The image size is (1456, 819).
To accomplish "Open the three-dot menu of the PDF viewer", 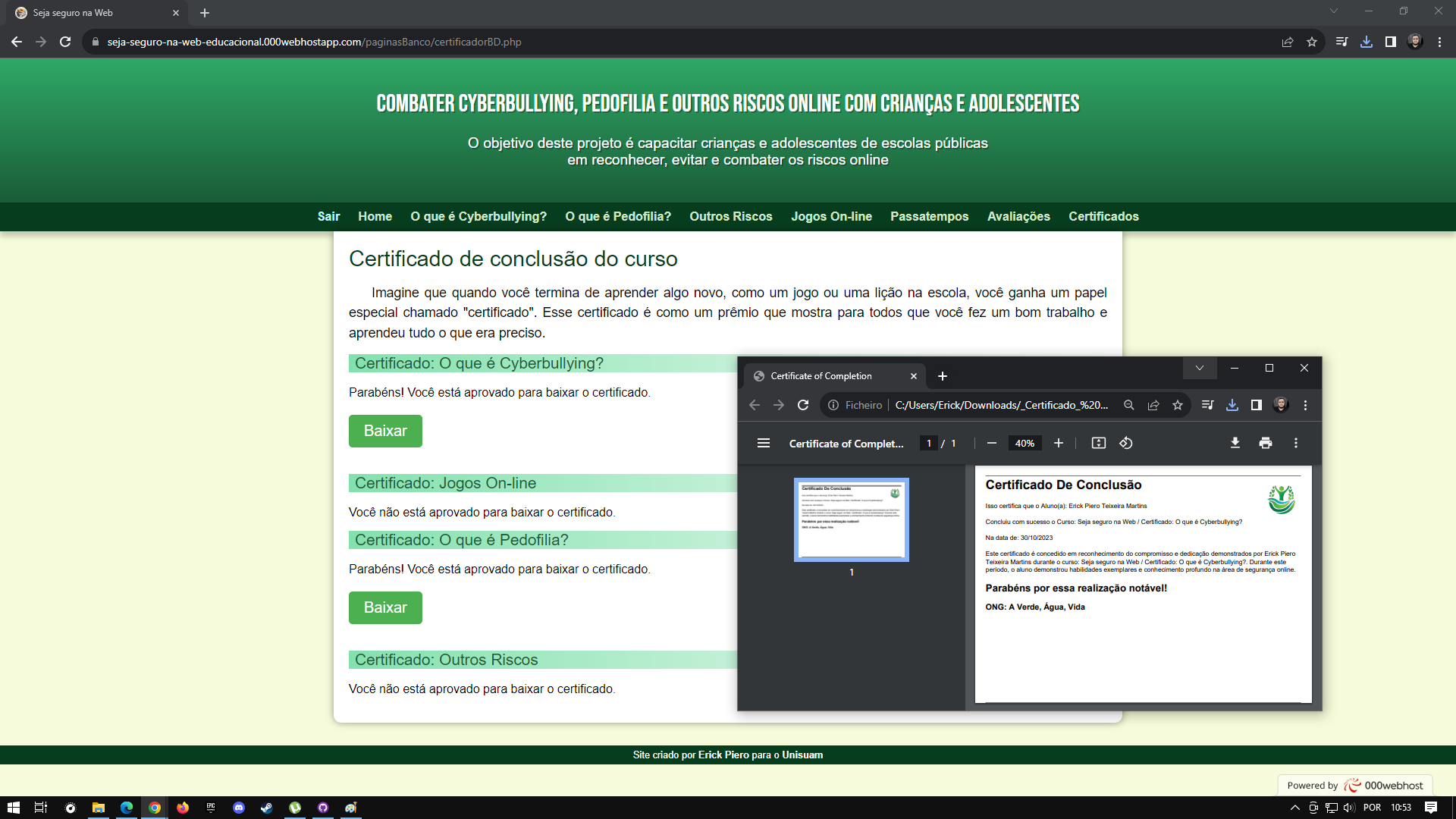I will click(x=1296, y=443).
